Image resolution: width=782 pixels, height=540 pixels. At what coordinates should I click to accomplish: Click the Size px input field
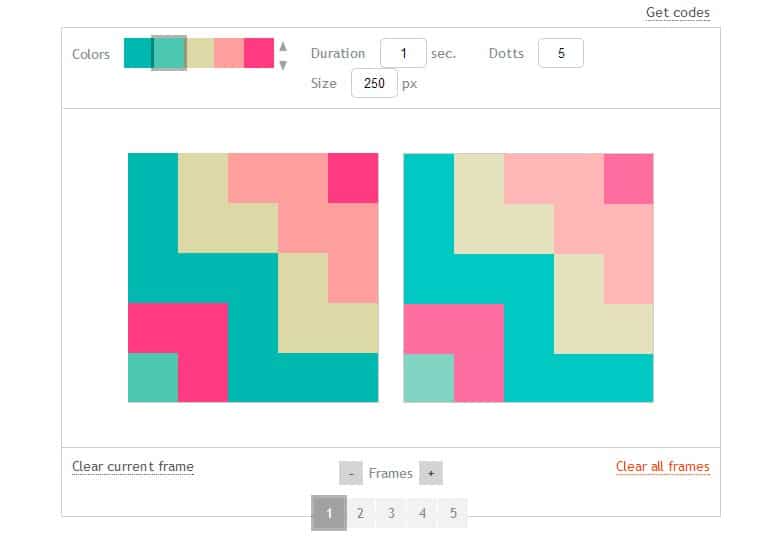[x=374, y=84]
